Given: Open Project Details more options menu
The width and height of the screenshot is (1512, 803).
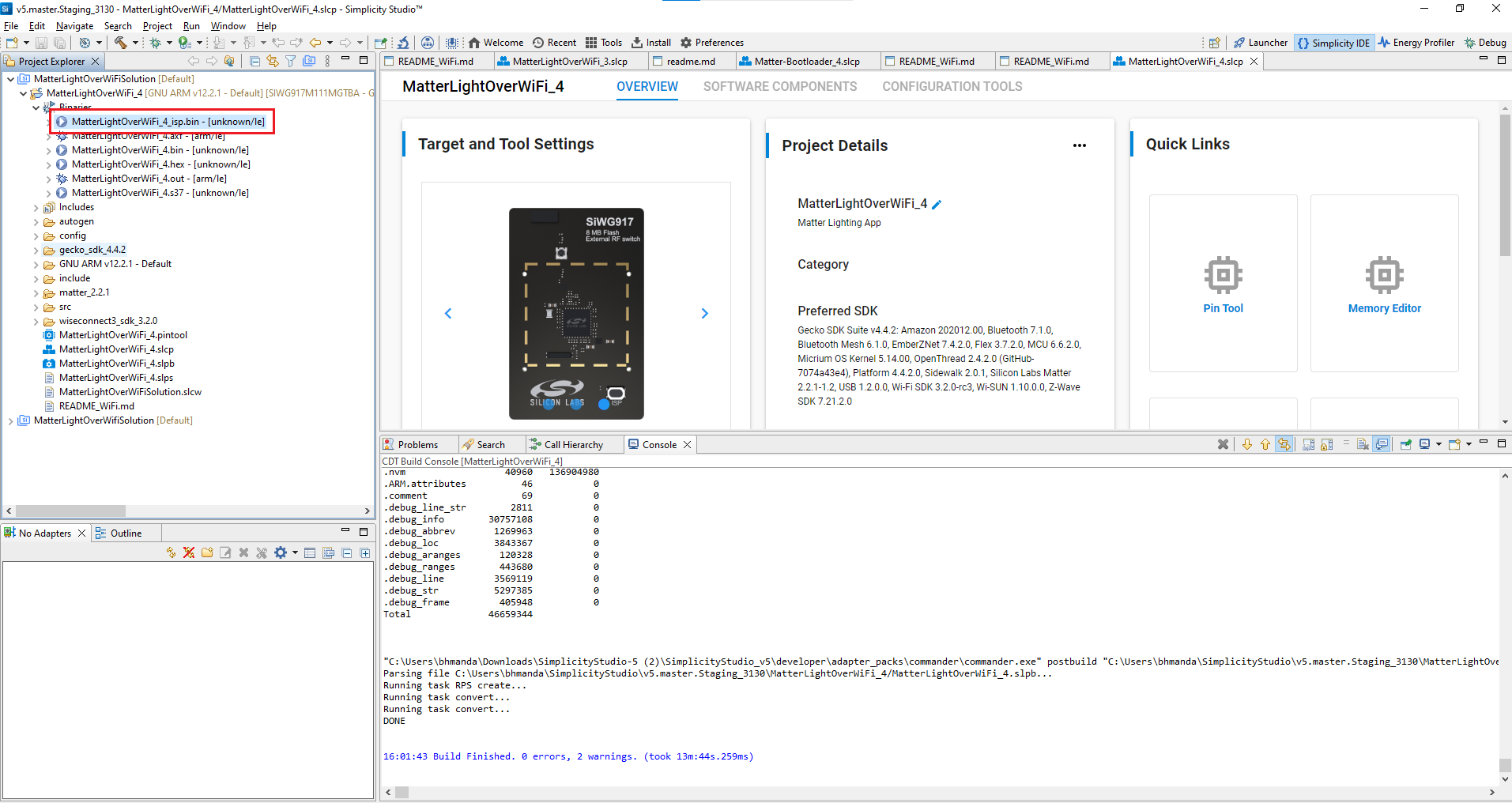Looking at the screenshot, I should tap(1080, 145).
